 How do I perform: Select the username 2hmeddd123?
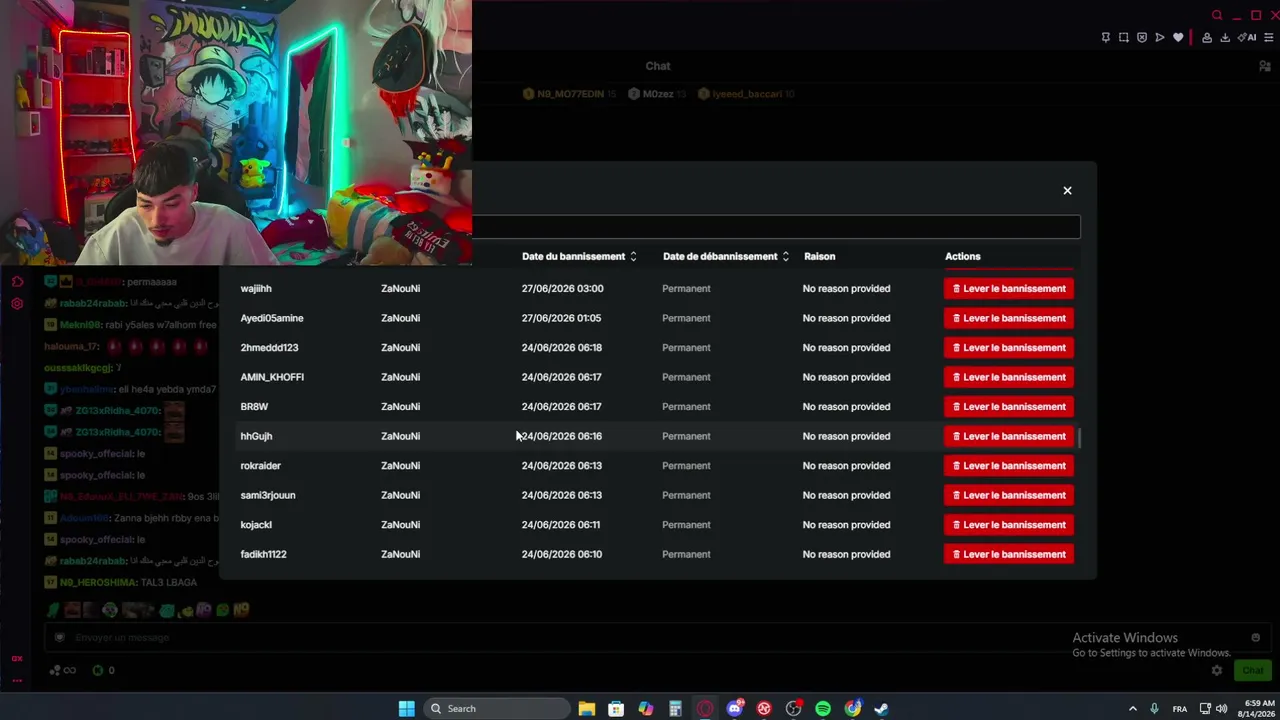(x=269, y=347)
